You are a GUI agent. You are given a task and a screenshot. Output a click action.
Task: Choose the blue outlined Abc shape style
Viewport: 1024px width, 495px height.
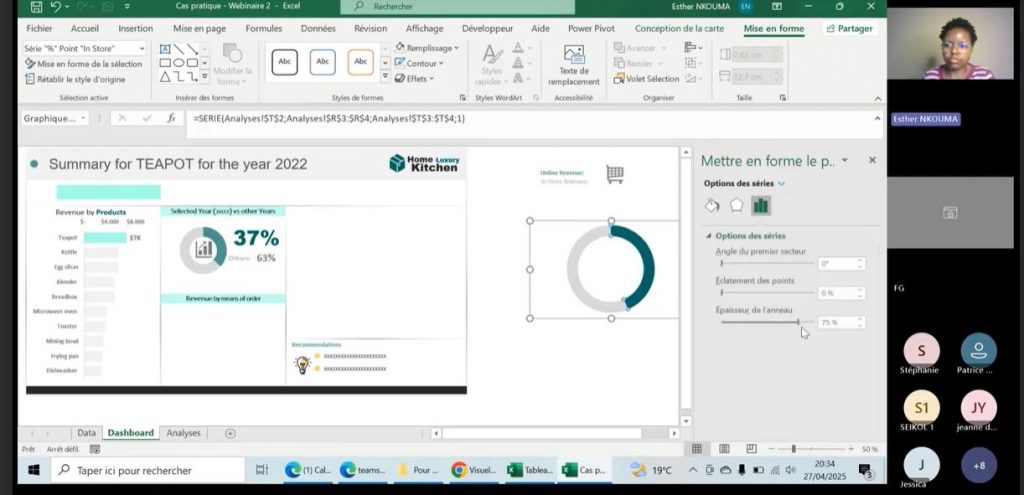coord(323,61)
